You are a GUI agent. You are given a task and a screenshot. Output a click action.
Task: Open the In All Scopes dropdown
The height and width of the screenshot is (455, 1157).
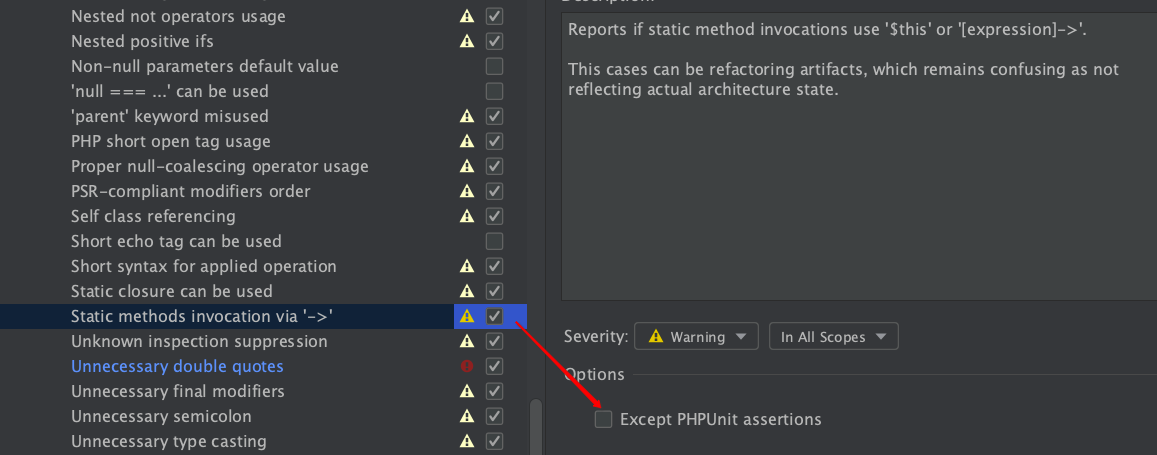coord(834,336)
